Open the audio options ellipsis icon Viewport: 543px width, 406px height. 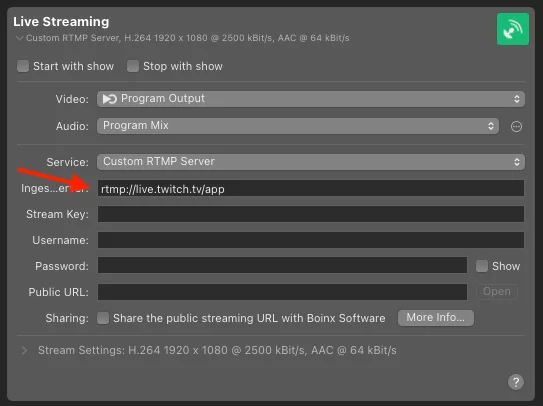click(516, 126)
